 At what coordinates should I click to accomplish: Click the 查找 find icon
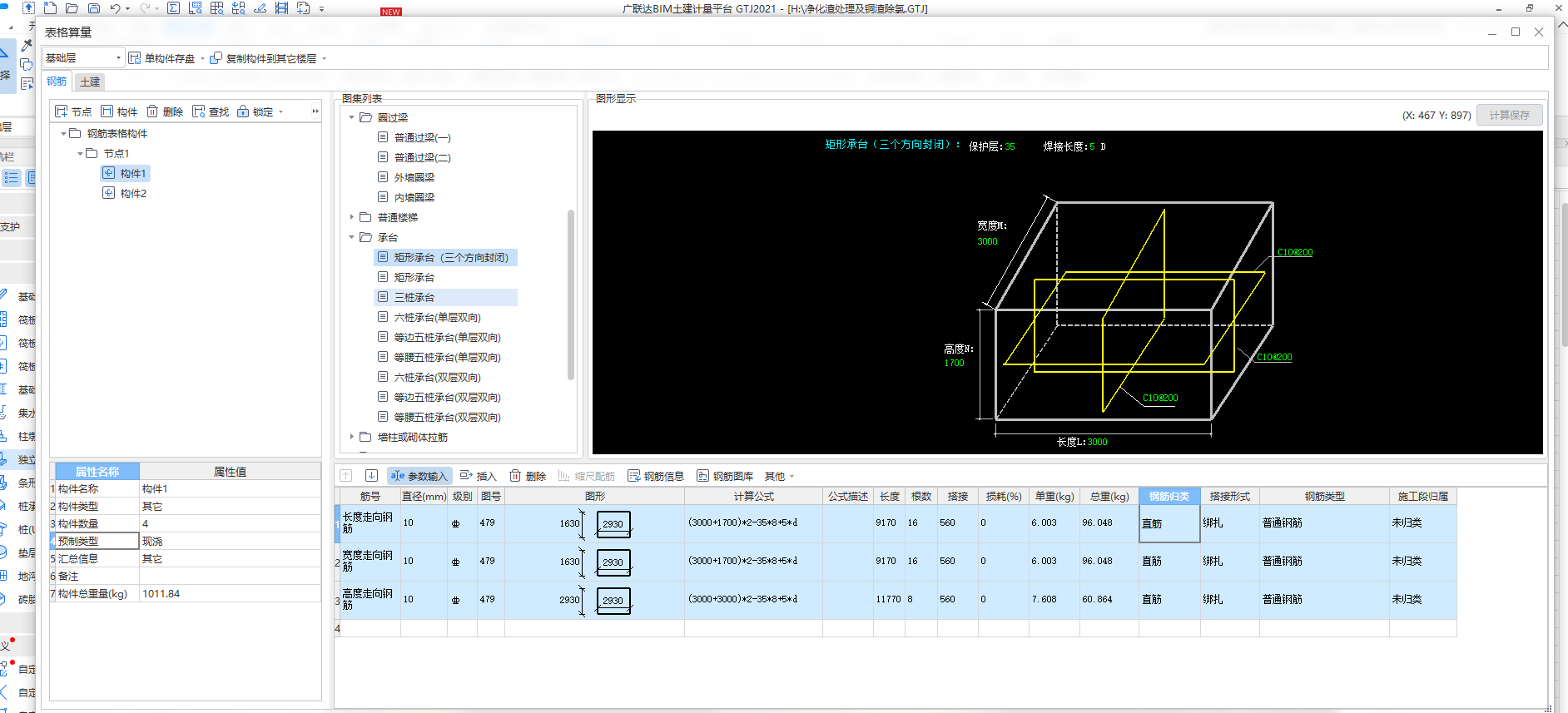[x=199, y=111]
